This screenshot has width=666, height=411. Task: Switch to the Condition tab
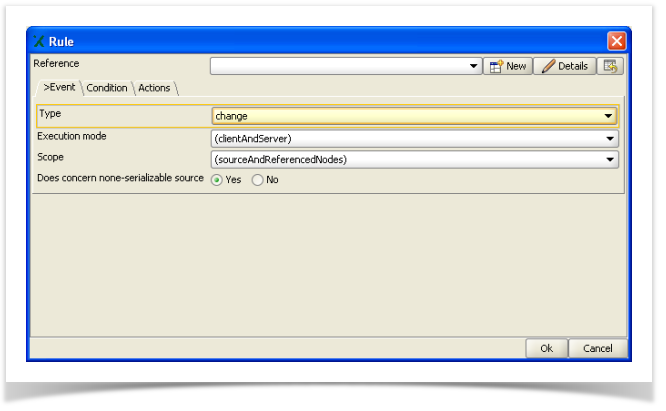106,88
